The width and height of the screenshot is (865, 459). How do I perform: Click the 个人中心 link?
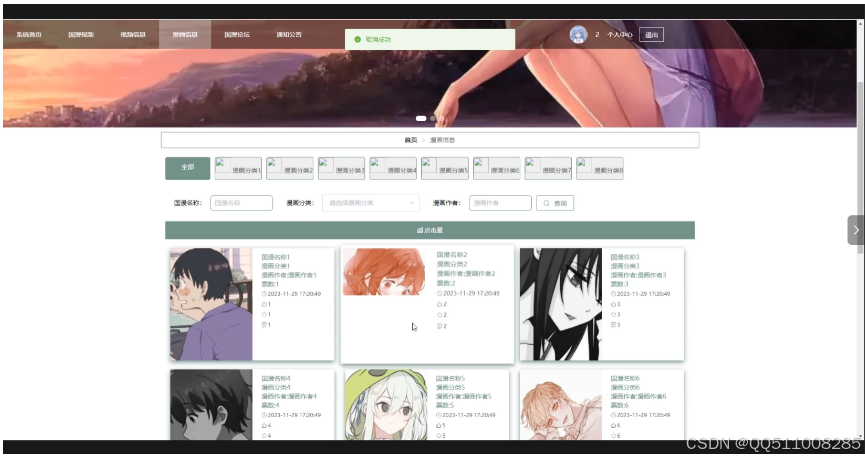coord(620,35)
